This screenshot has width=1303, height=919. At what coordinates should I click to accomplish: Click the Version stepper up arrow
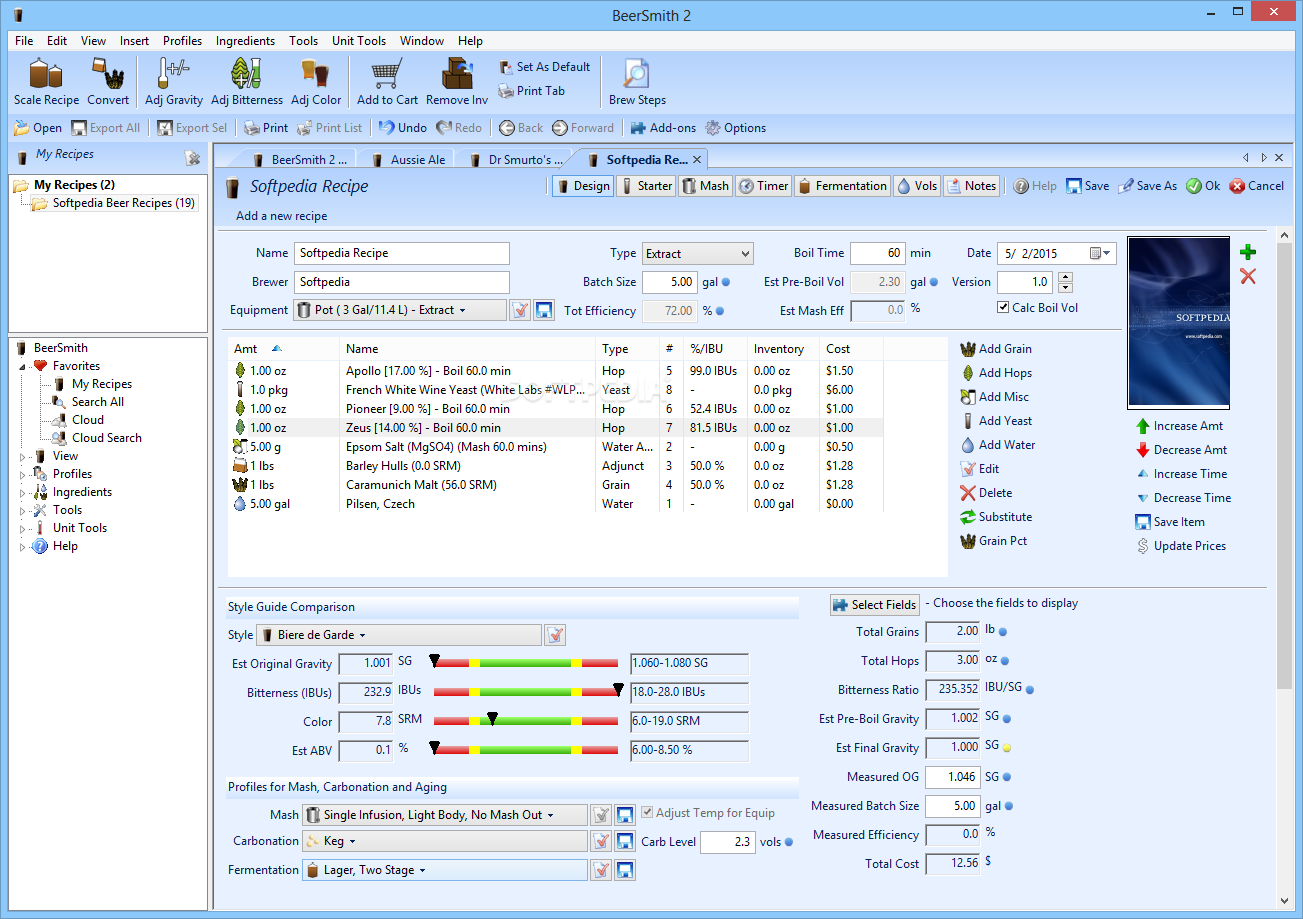pos(1065,277)
